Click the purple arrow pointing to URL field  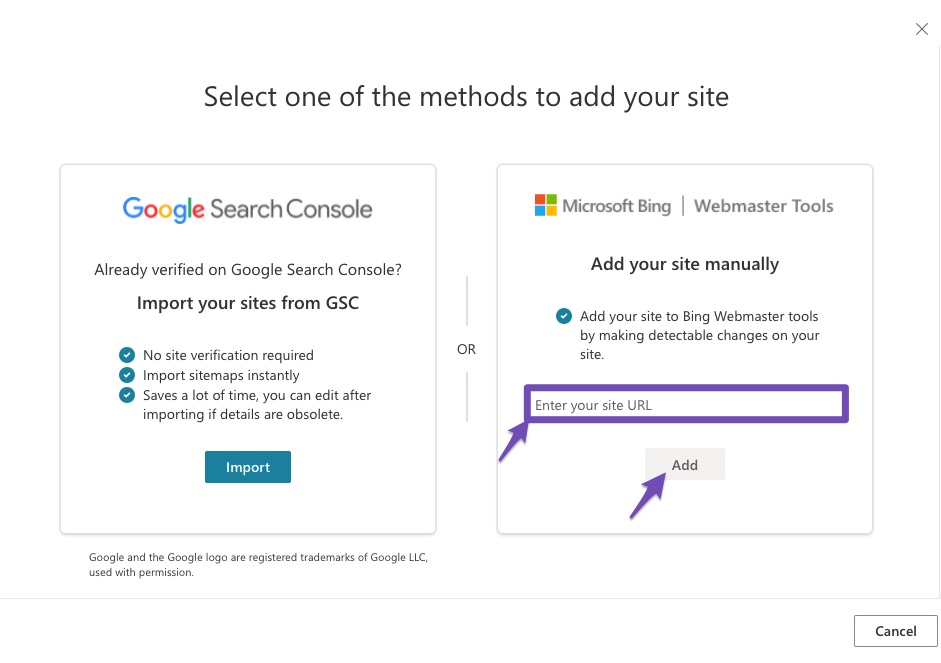click(x=514, y=441)
